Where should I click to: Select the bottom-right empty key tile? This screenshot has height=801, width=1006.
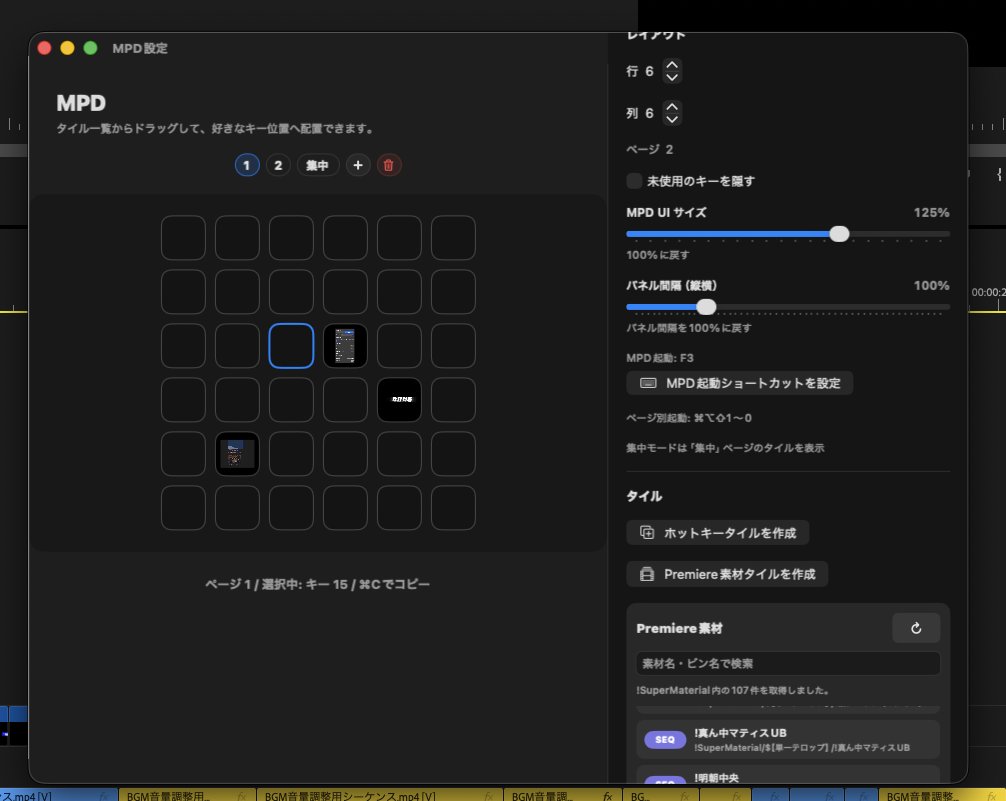[x=453, y=508]
